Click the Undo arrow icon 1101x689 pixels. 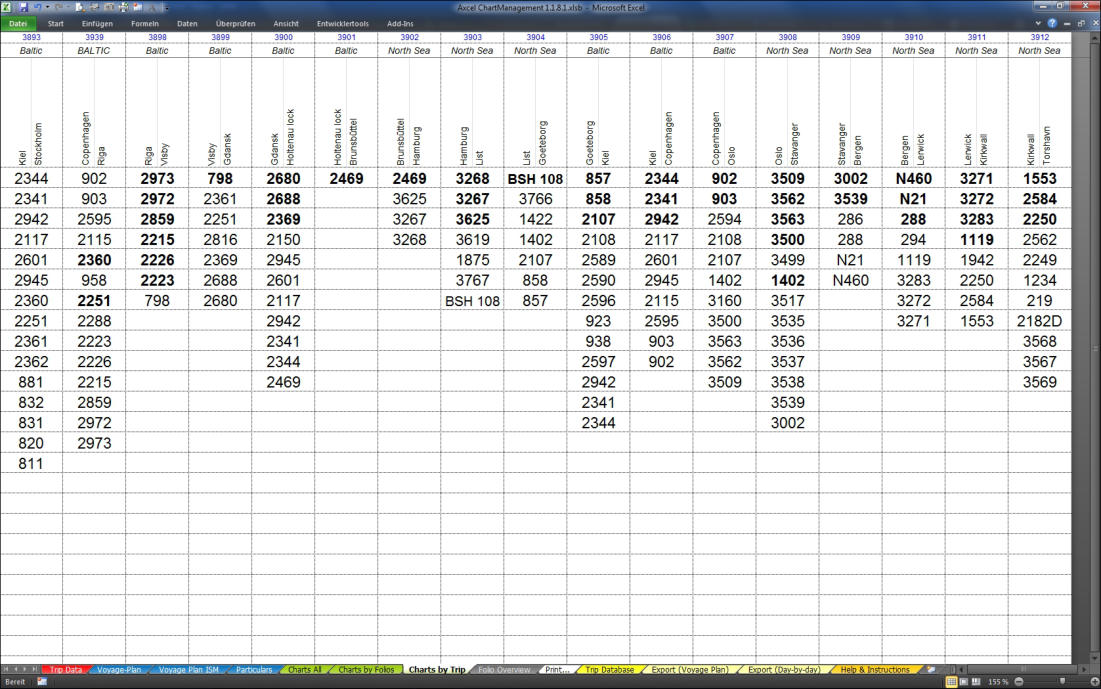37,7
